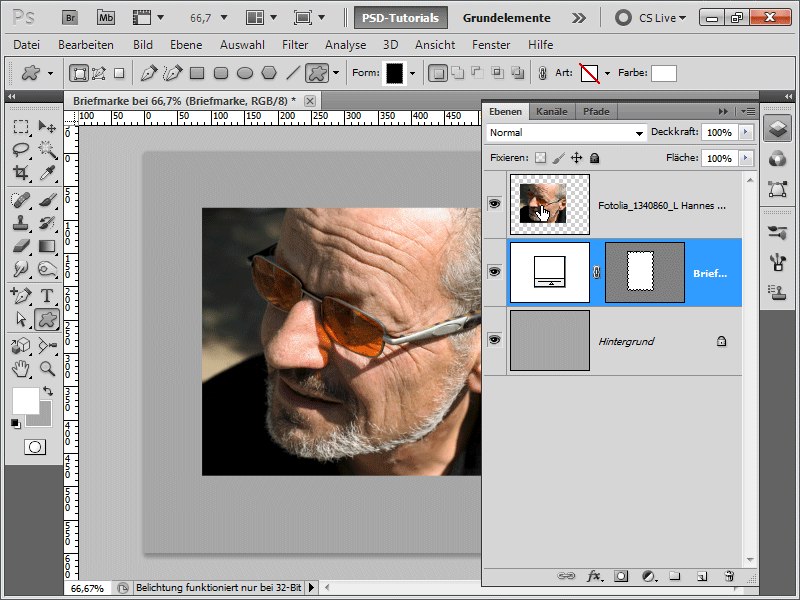Hide the Fotolia_1340860_L Hannes layer
Screen dimensions: 800x600
pos(494,204)
